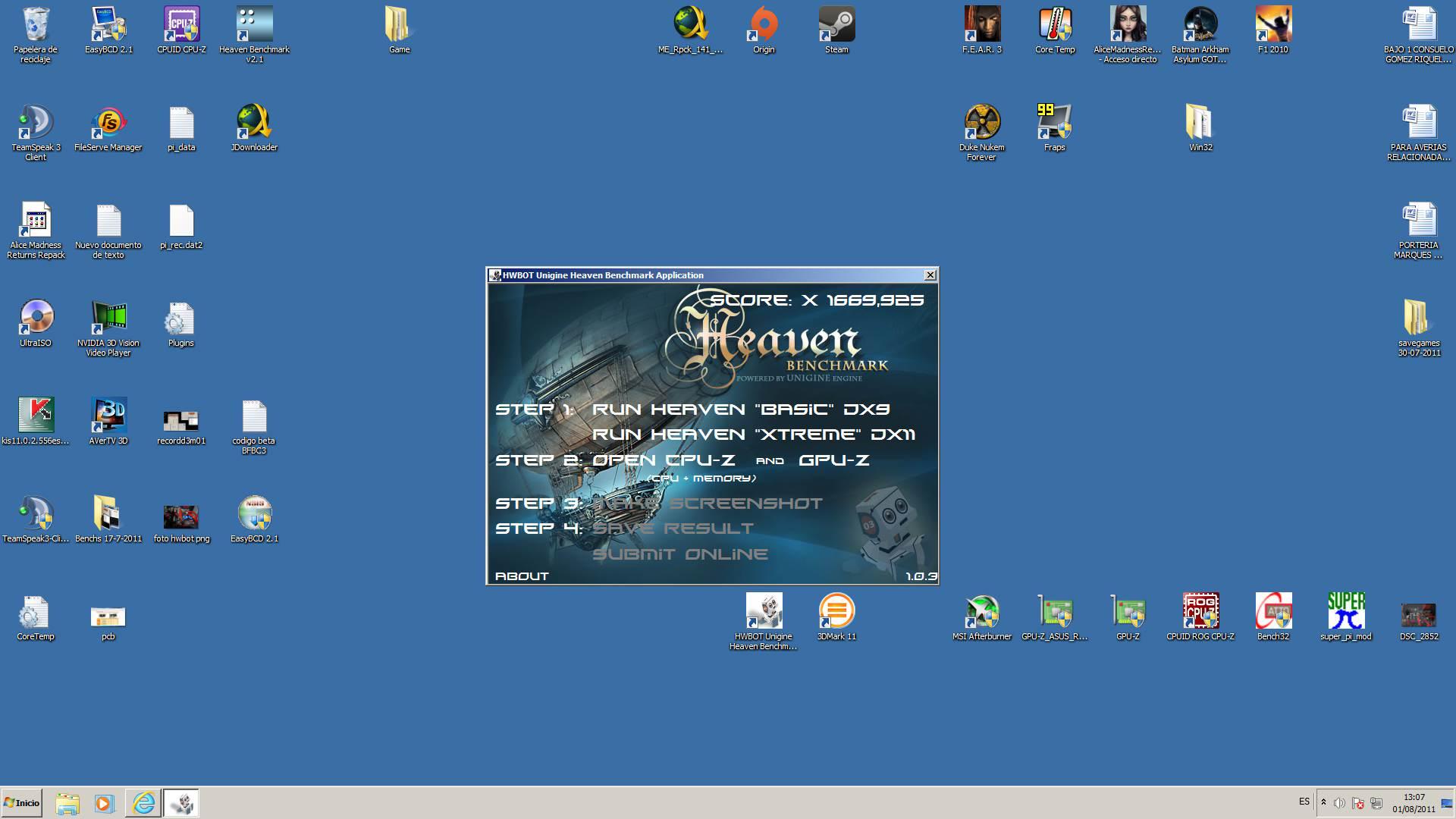Open the Game folder on desktop

pos(399,30)
